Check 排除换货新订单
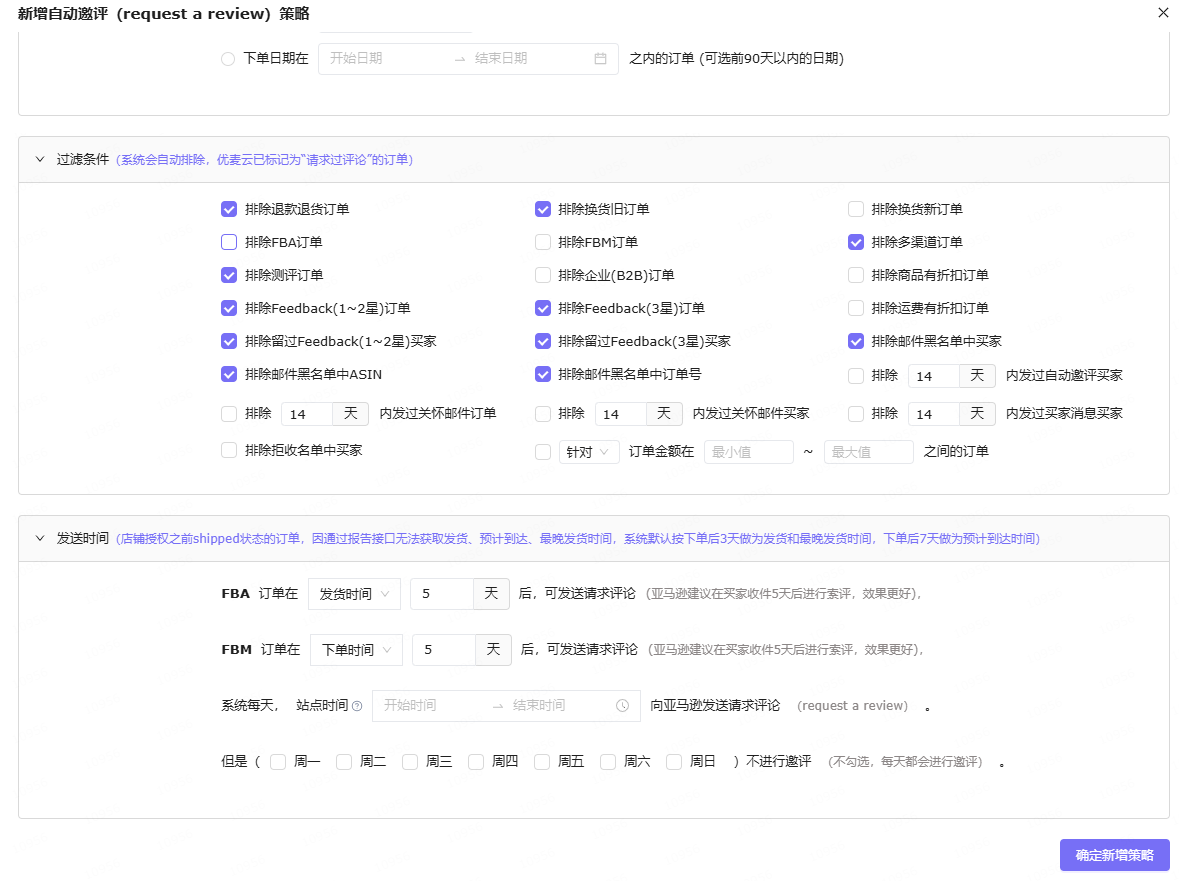Viewport: 1179px width, 881px height. click(x=856, y=209)
